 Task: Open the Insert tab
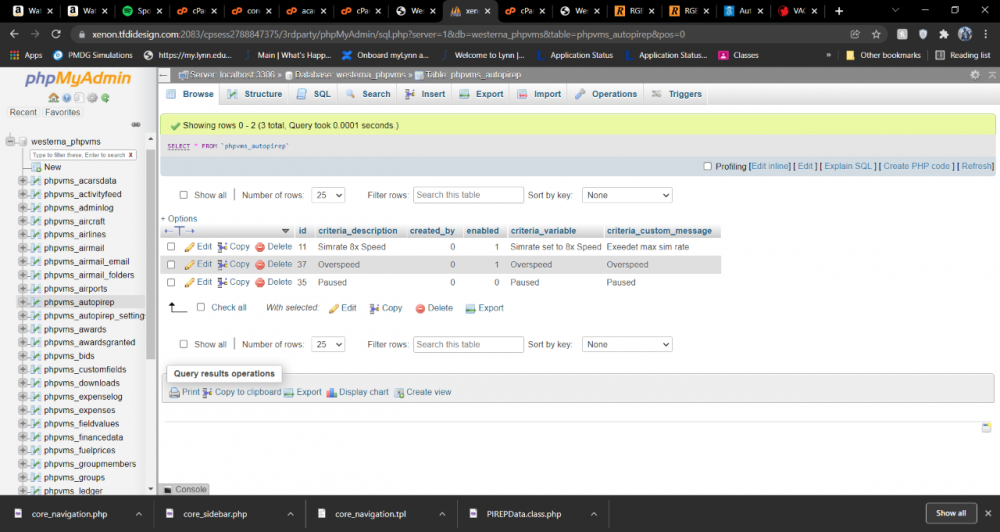pyautogui.click(x=425, y=94)
